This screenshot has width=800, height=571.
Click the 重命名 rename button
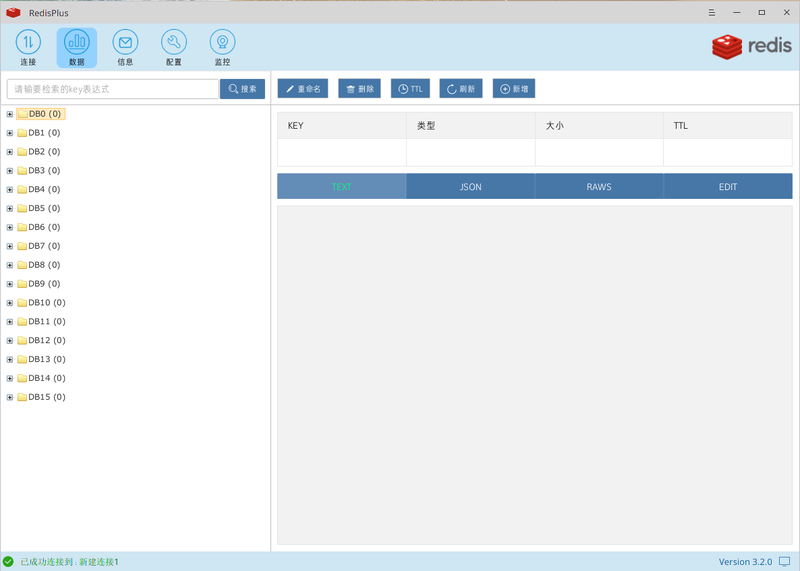coord(302,89)
